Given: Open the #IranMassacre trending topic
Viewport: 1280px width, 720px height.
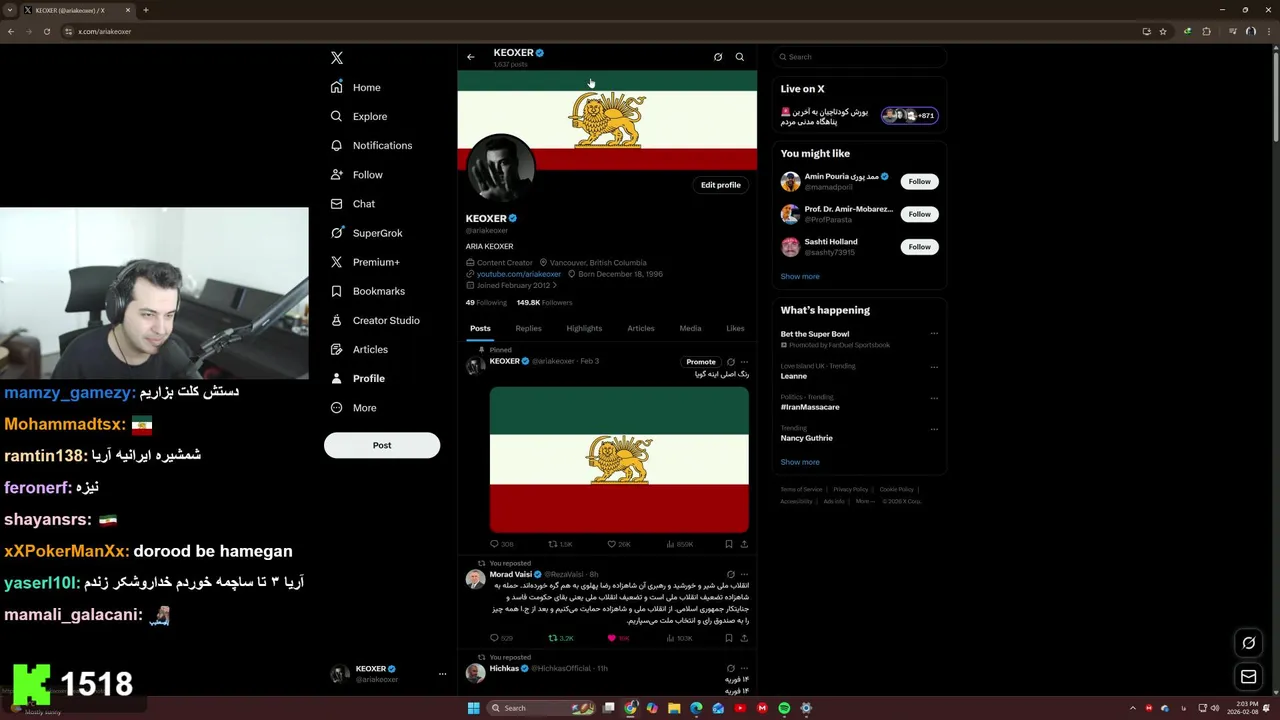Looking at the screenshot, I should [810, 407].
